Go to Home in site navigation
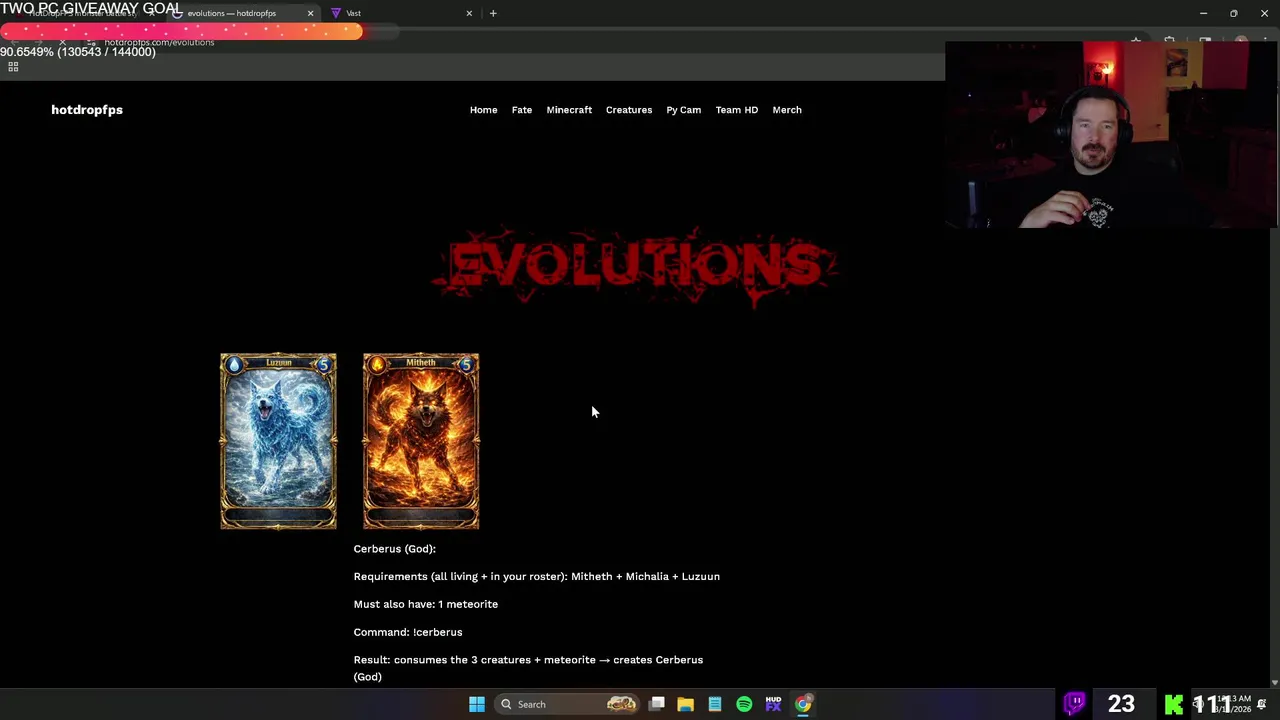The height and width of the screenshot is (720, 1280). 483,110
